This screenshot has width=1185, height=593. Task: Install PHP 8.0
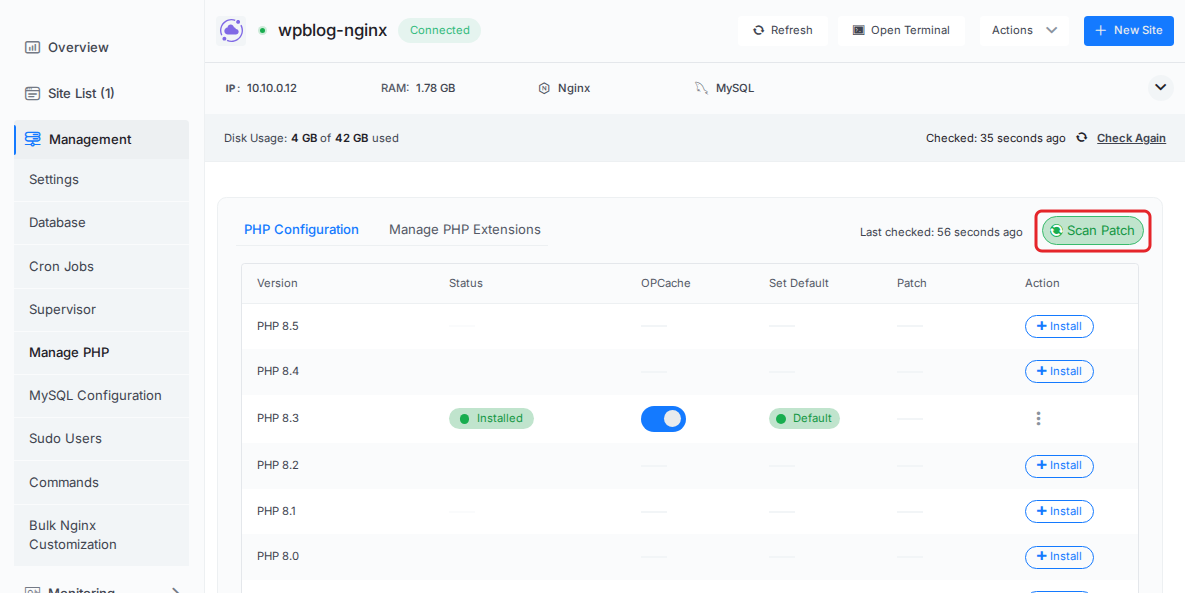[x=1059, y=557]
